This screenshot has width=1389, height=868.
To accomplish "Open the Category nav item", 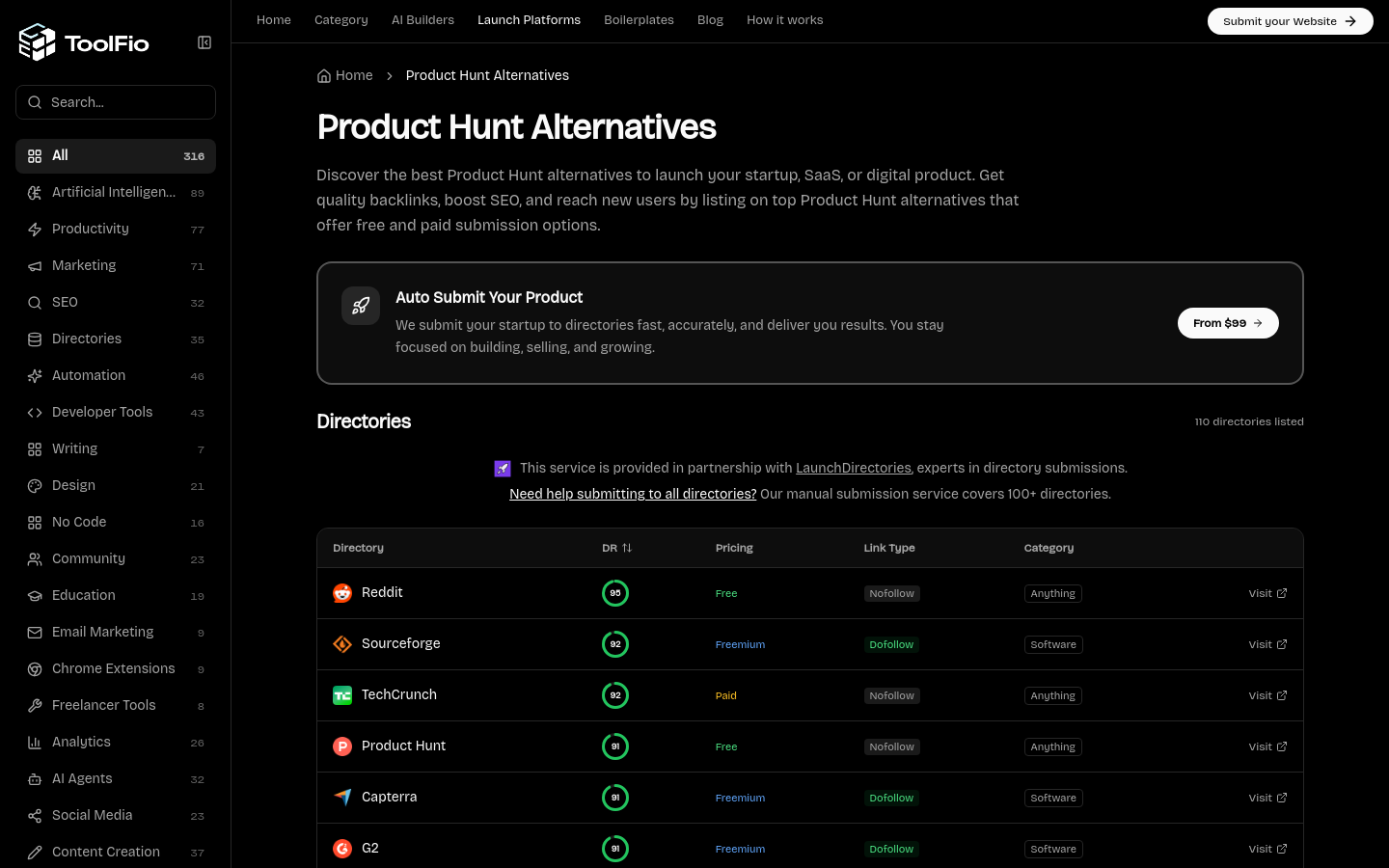I will point(341,20).
